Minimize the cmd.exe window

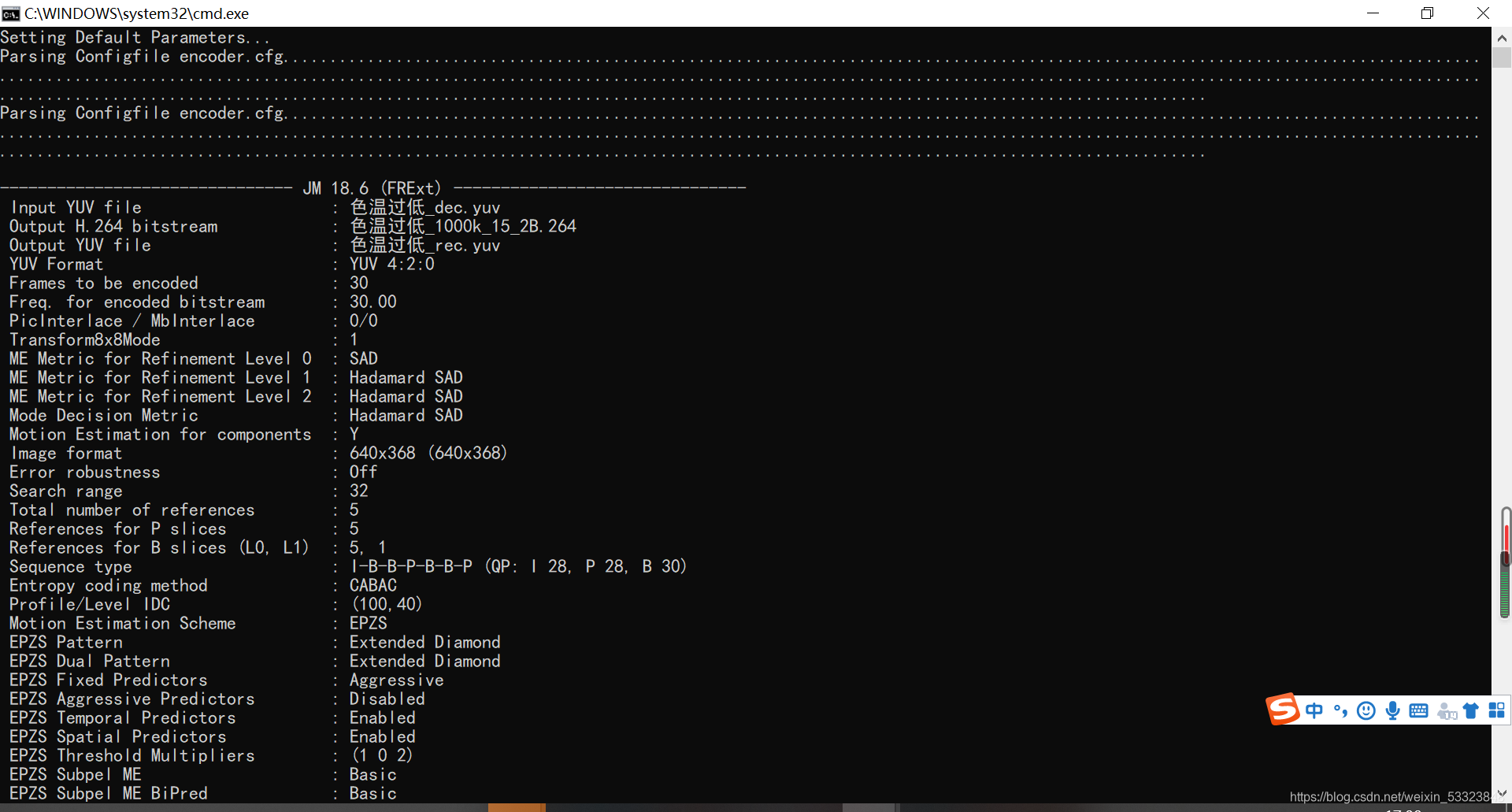[1373, 13]
